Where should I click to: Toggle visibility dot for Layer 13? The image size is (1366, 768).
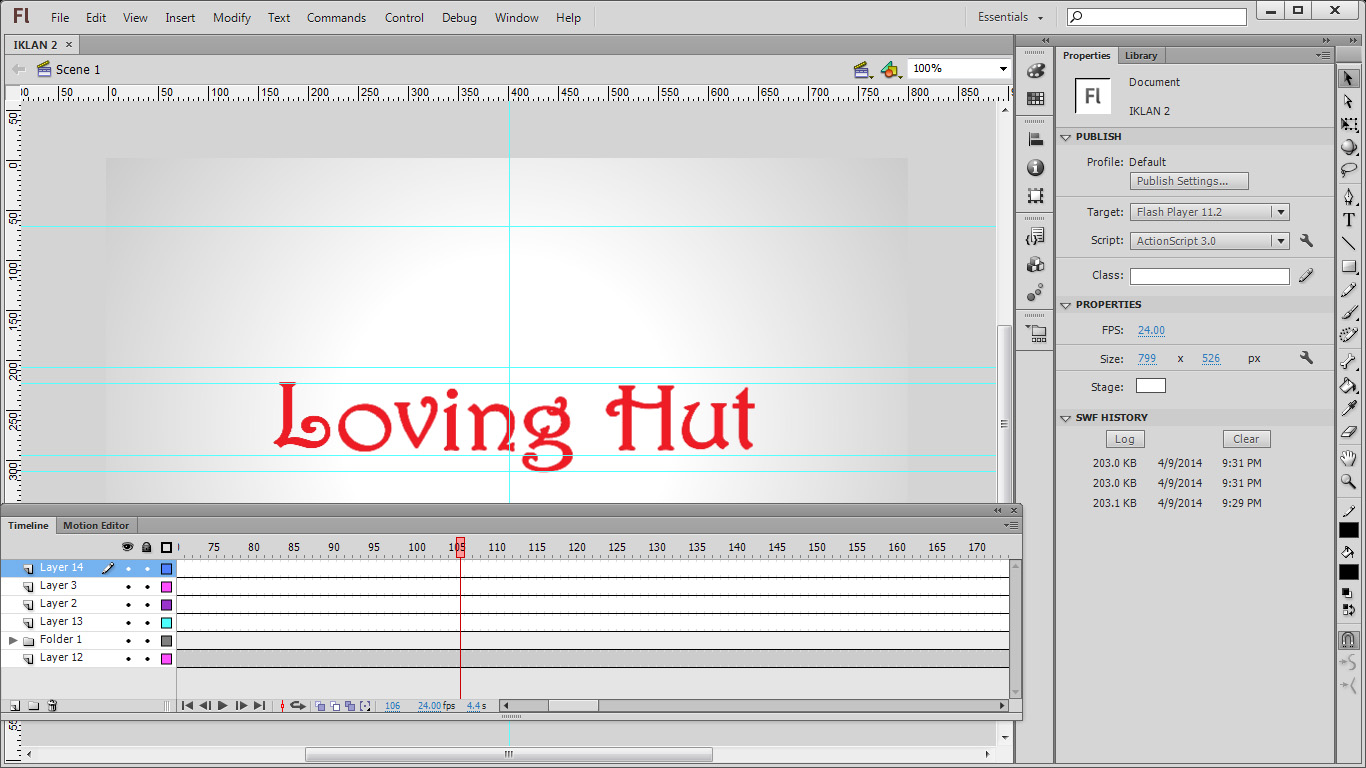(x=128, y=623)
